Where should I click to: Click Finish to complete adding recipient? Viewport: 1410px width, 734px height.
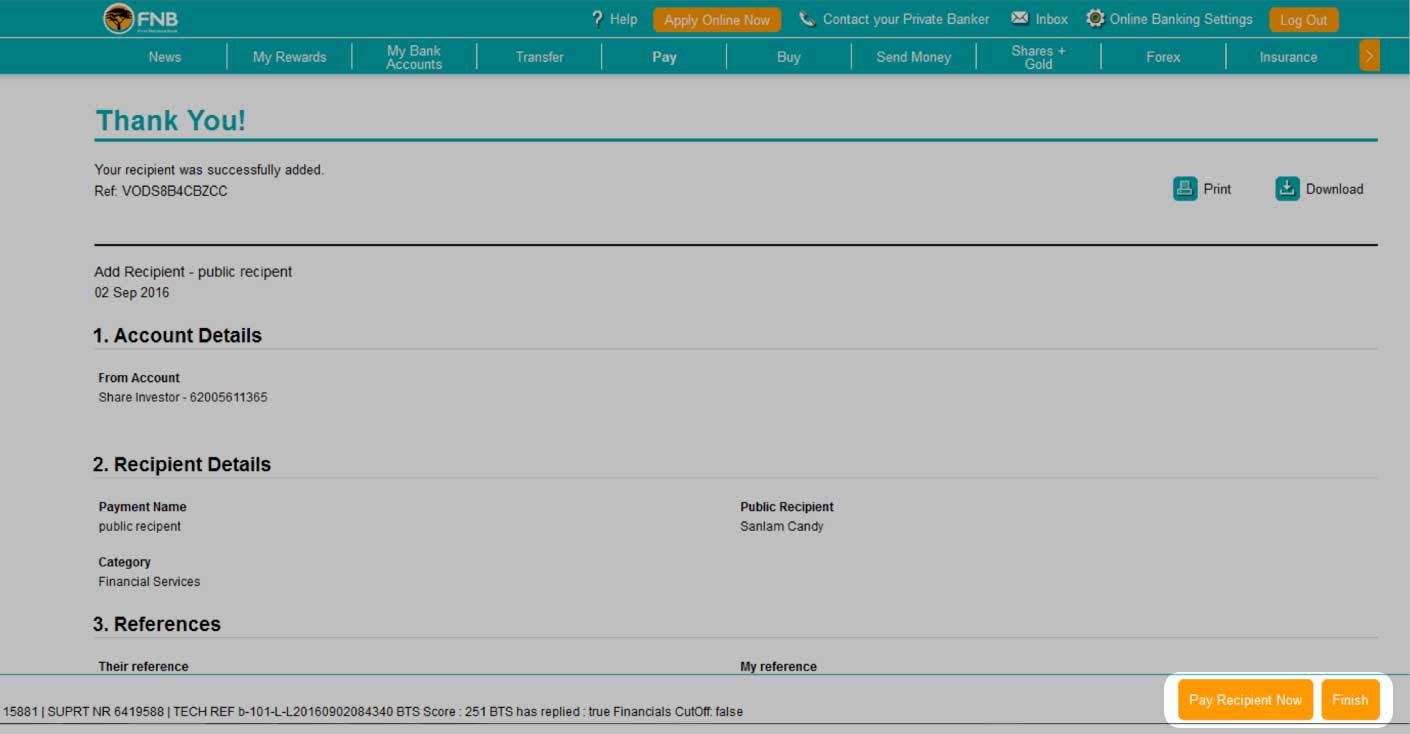[x=1350, y=700]
